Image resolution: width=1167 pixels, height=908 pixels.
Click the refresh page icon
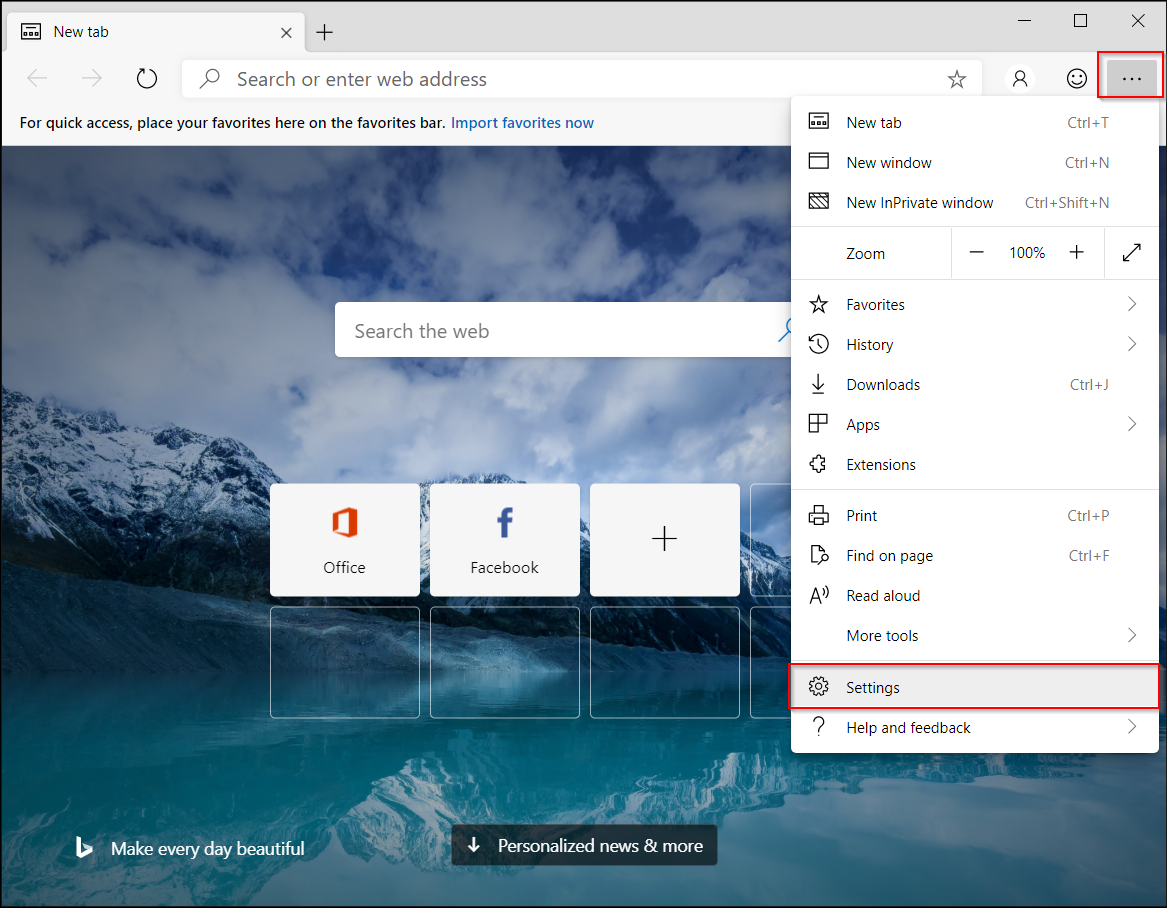(x=147, y=79)
